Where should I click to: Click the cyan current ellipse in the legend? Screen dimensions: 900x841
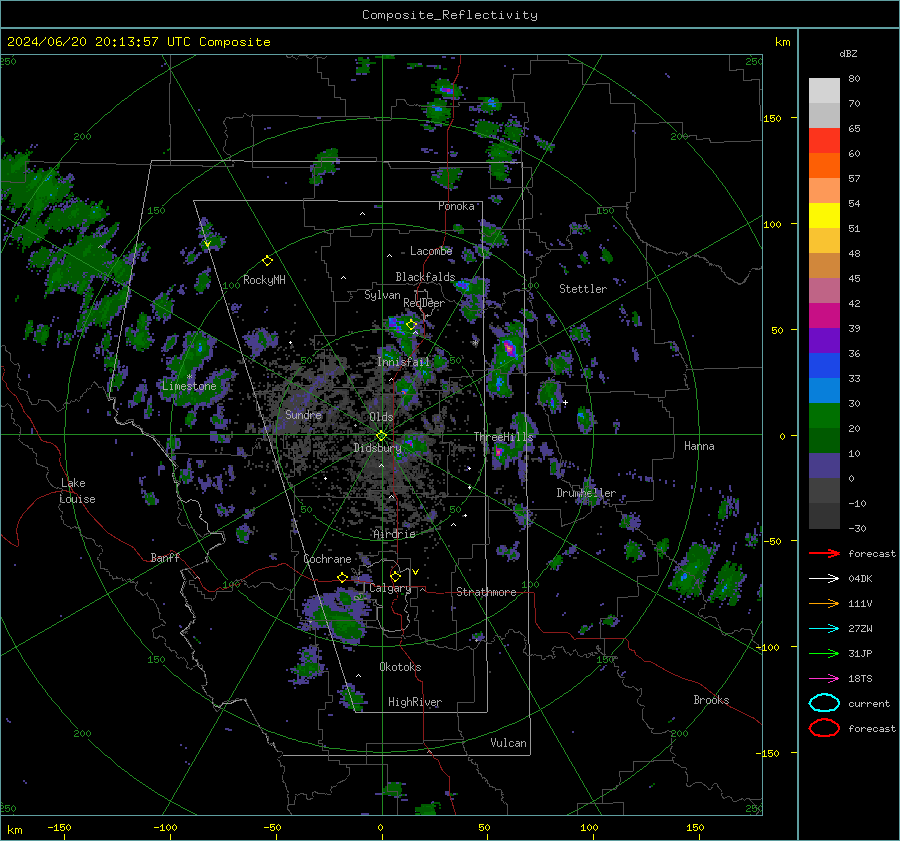click(x=824, y=703)
